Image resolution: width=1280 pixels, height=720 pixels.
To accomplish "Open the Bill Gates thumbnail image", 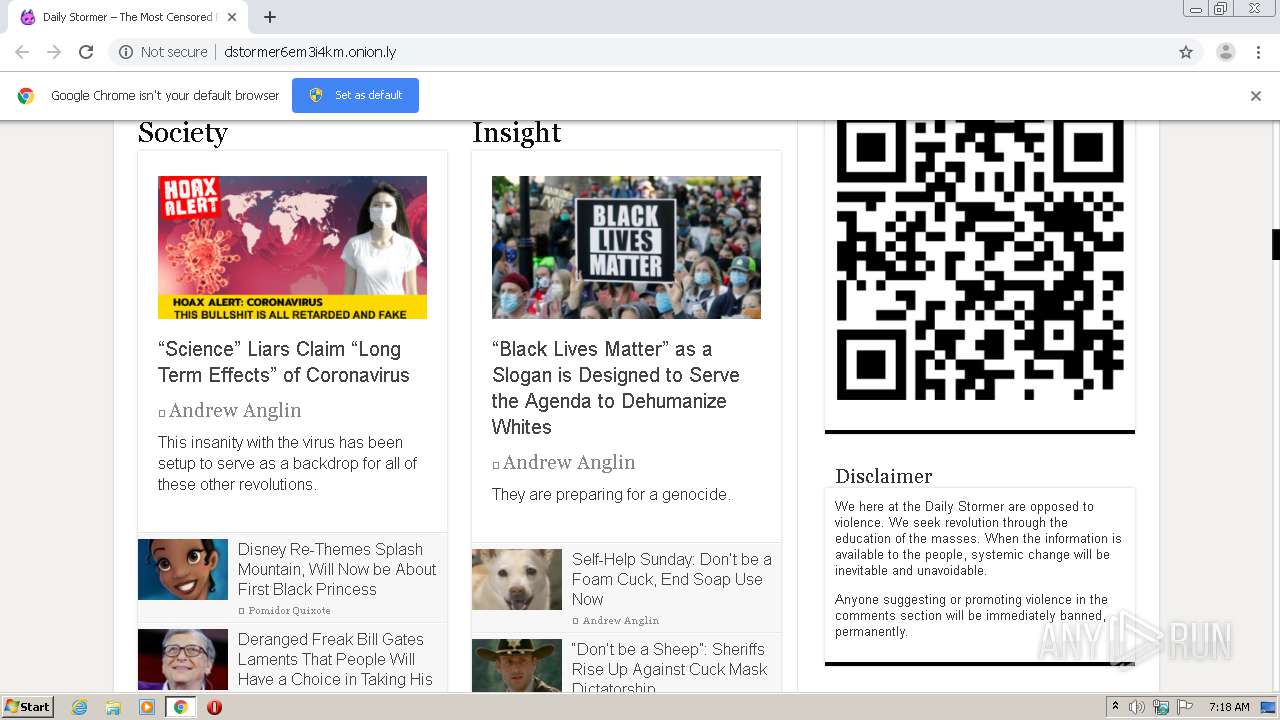I will 183,659.
